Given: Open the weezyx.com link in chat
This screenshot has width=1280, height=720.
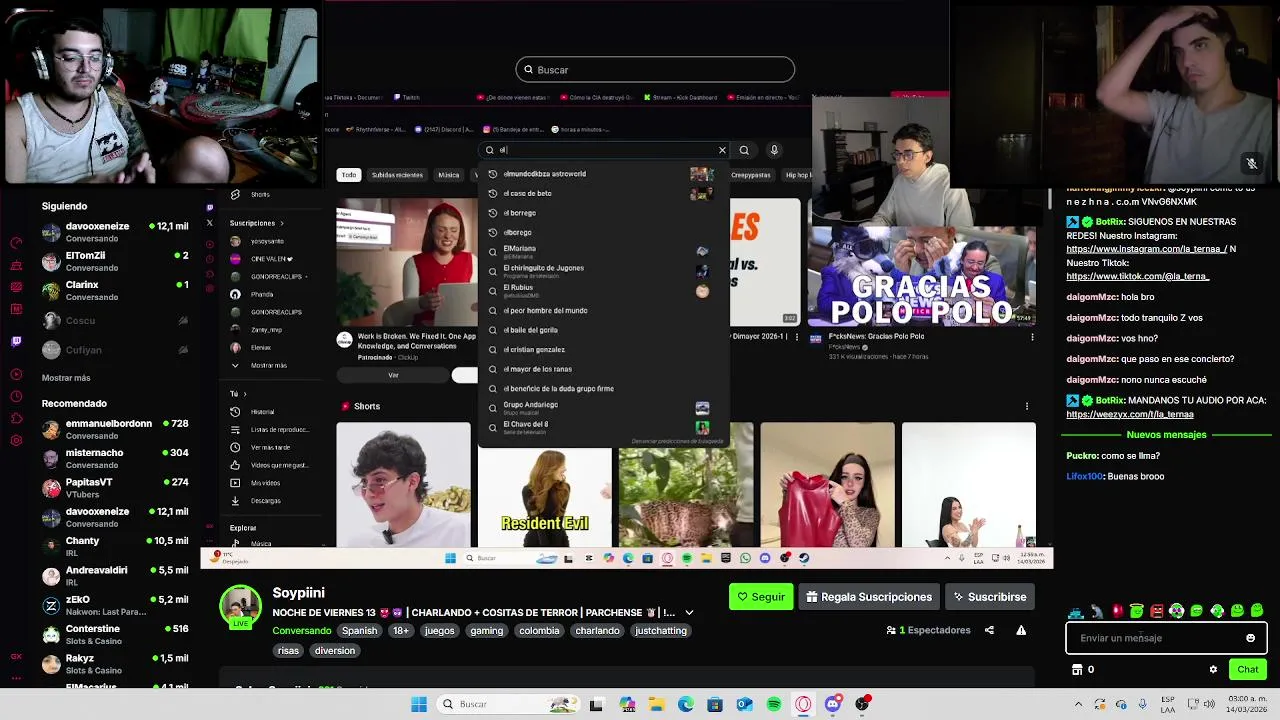Looking at the screenshot, I should 1129,414.
